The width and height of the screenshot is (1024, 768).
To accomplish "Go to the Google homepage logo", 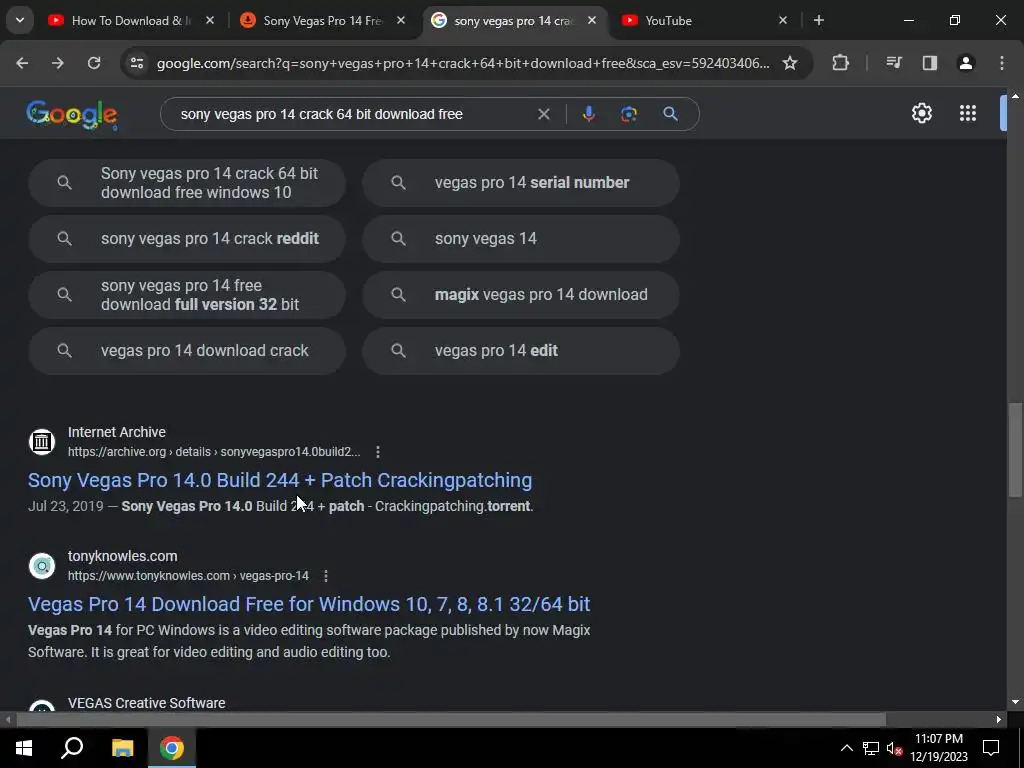I will 72,115.
